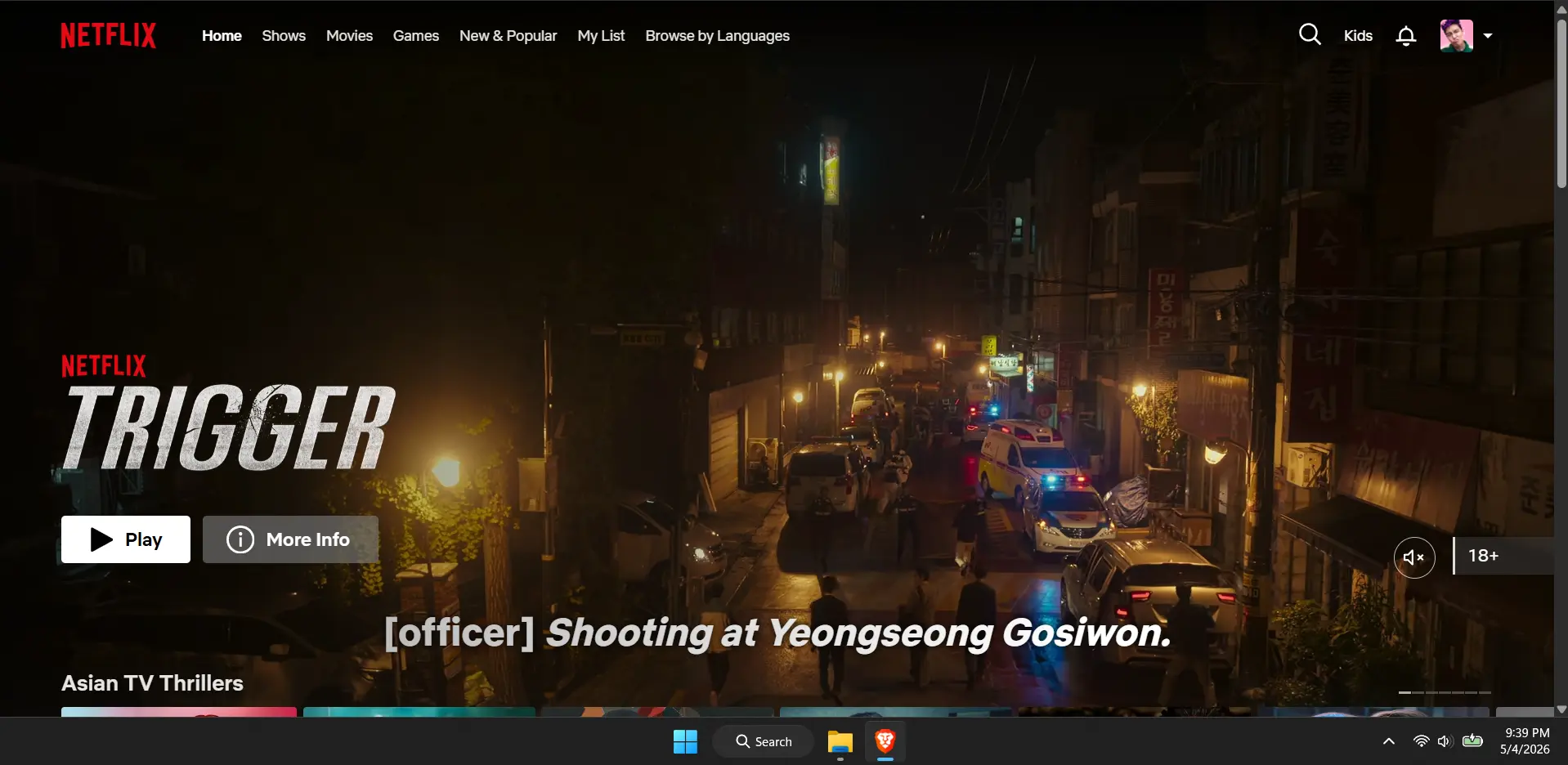
Task: Click the battery status icon
Action: coord(1472,741)
